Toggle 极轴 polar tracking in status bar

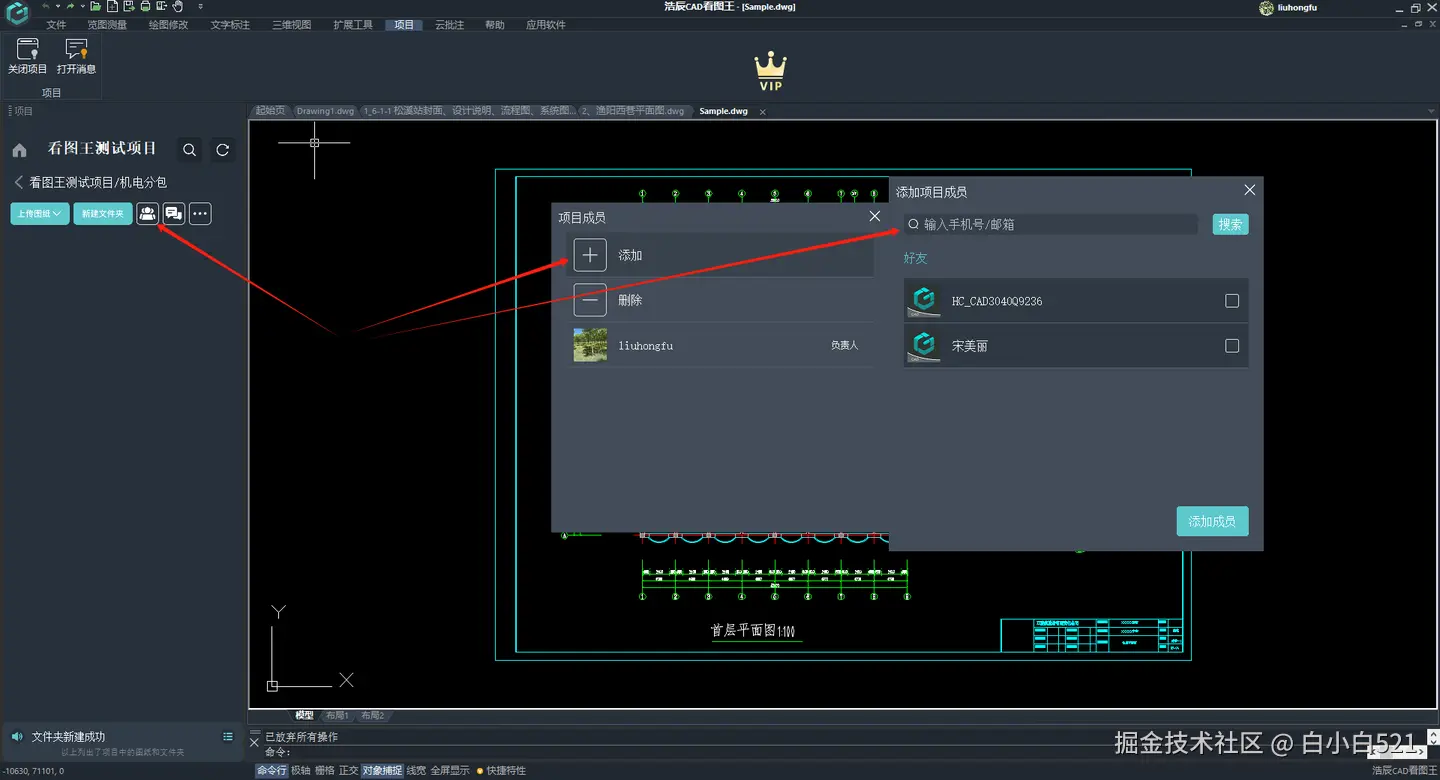(x=300, y=770)
